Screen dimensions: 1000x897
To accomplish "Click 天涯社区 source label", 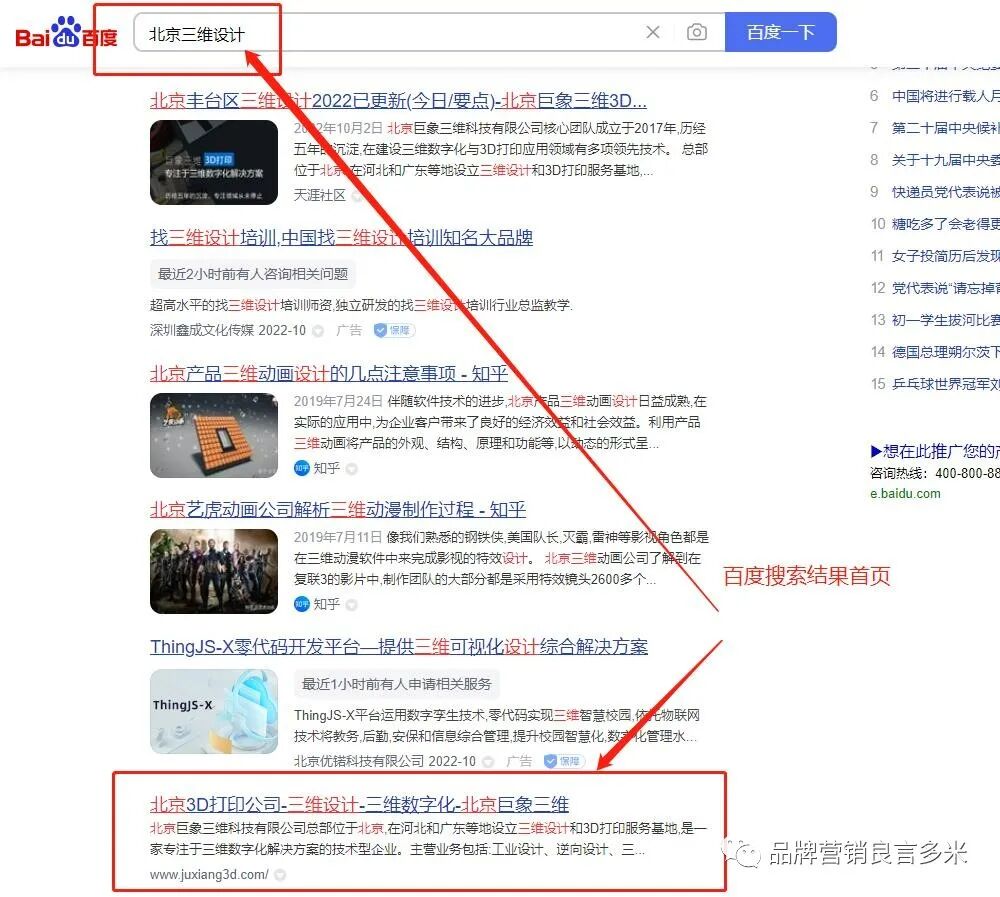I will click(320, 195).
